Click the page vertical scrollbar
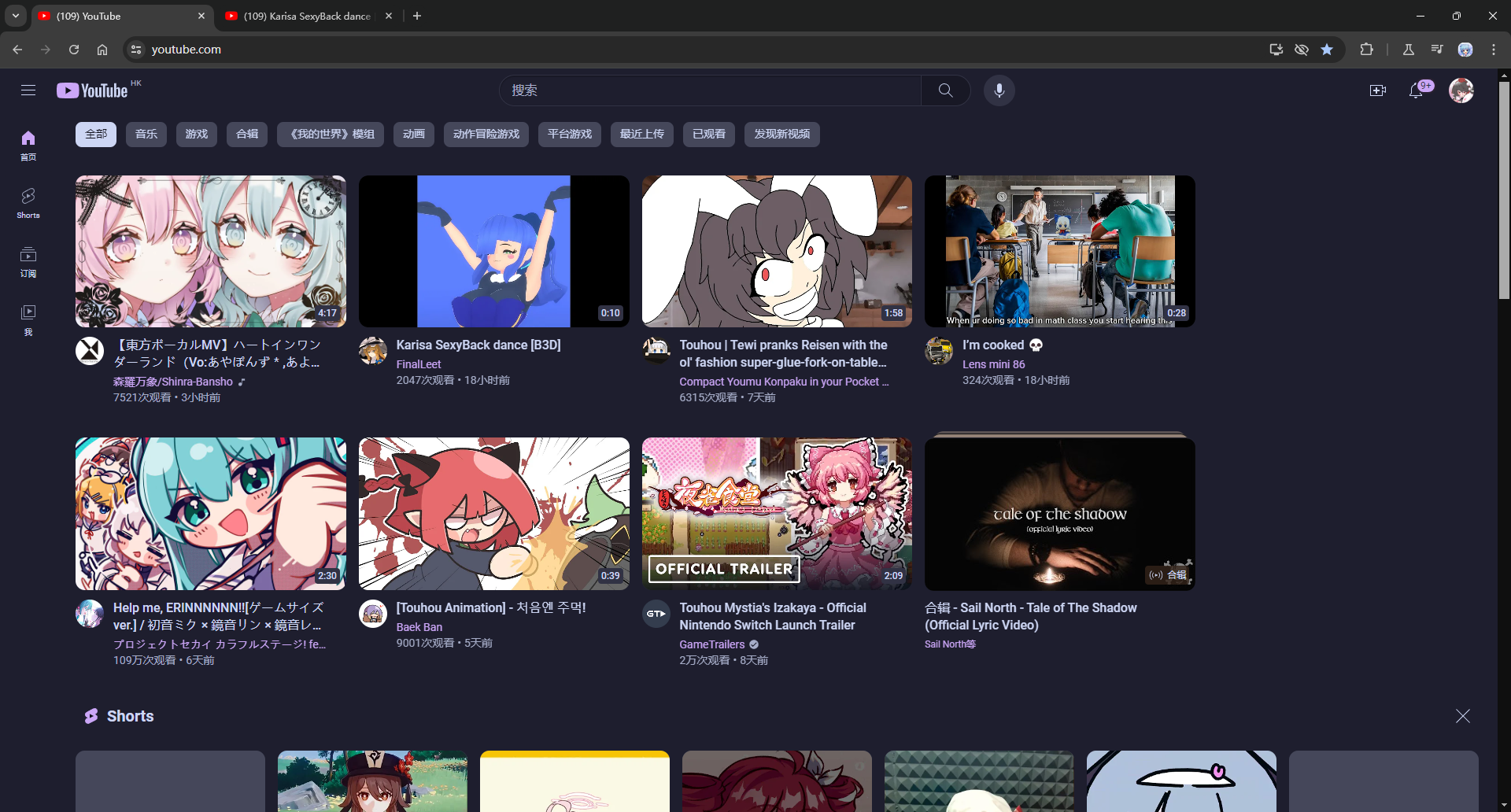 click(x=1504, y=189)
